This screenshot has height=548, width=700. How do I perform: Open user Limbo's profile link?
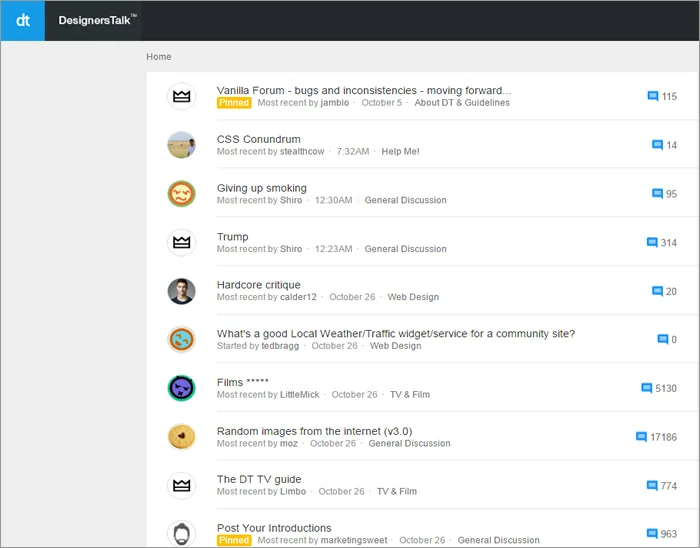click(x=293, y=491)
